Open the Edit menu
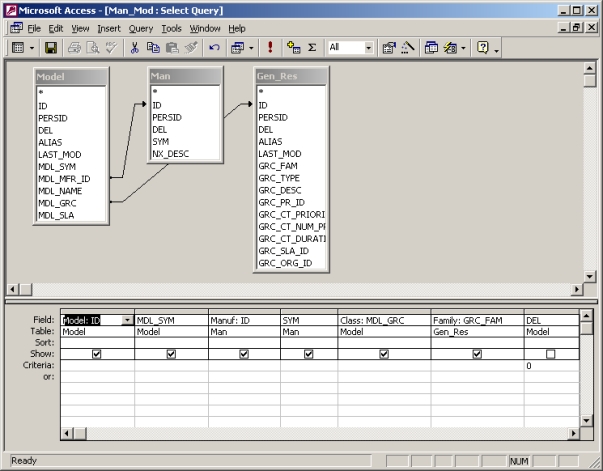Viewport: 603px width, 471px height. click(56, 28)
